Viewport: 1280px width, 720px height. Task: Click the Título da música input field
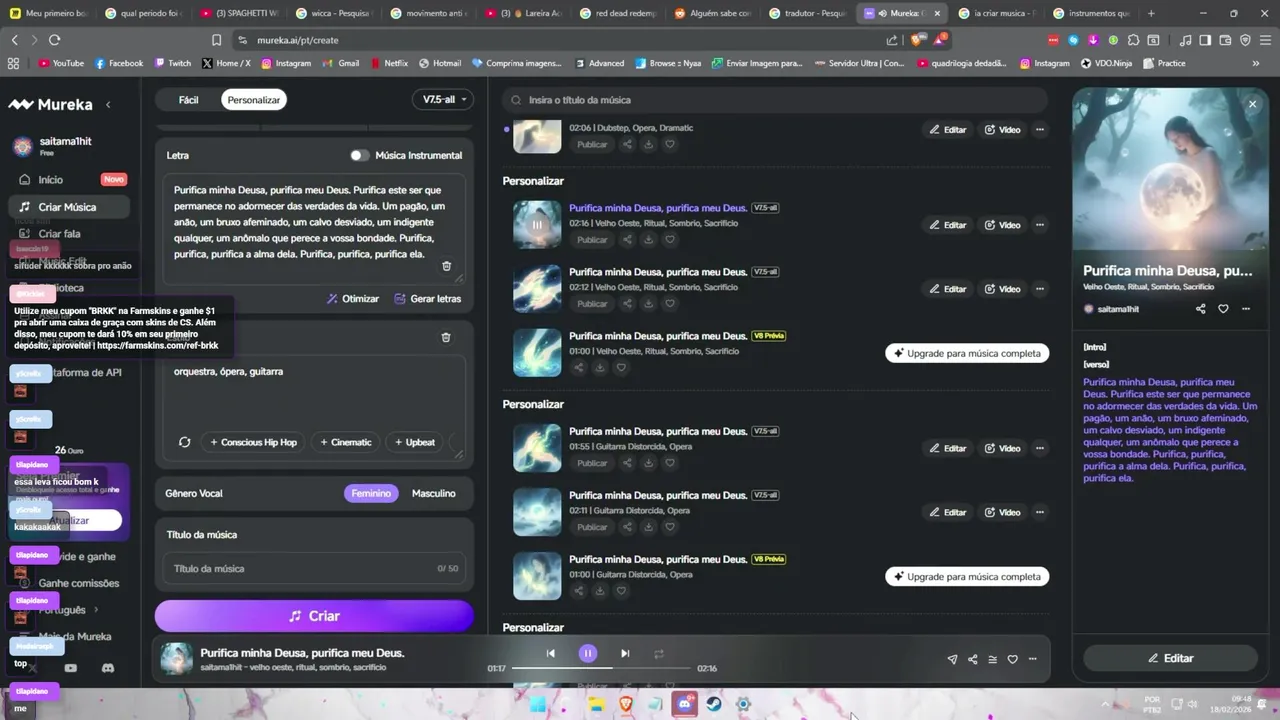[x=314, y=569]
